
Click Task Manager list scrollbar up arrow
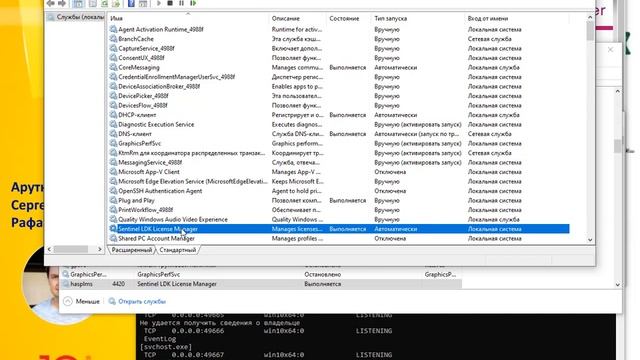point(618,91)
